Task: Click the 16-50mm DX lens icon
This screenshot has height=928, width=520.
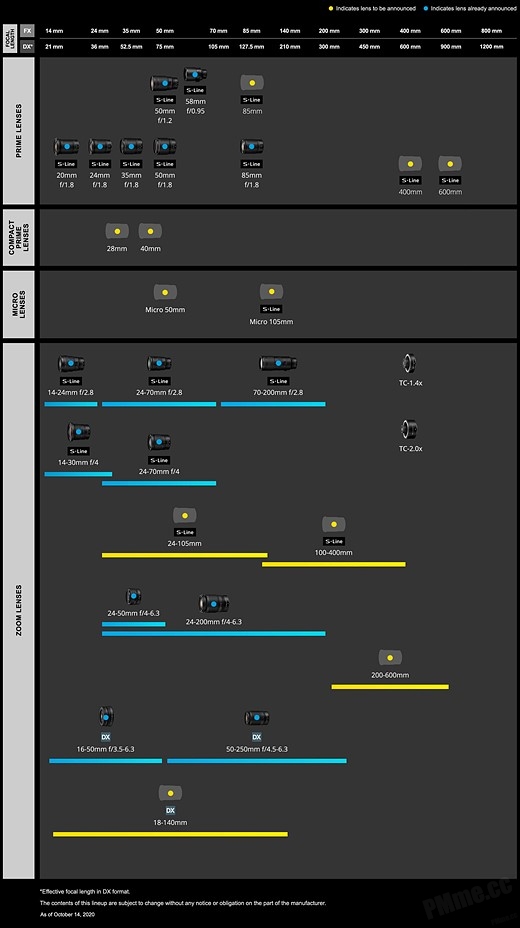Action: (106, 717)
